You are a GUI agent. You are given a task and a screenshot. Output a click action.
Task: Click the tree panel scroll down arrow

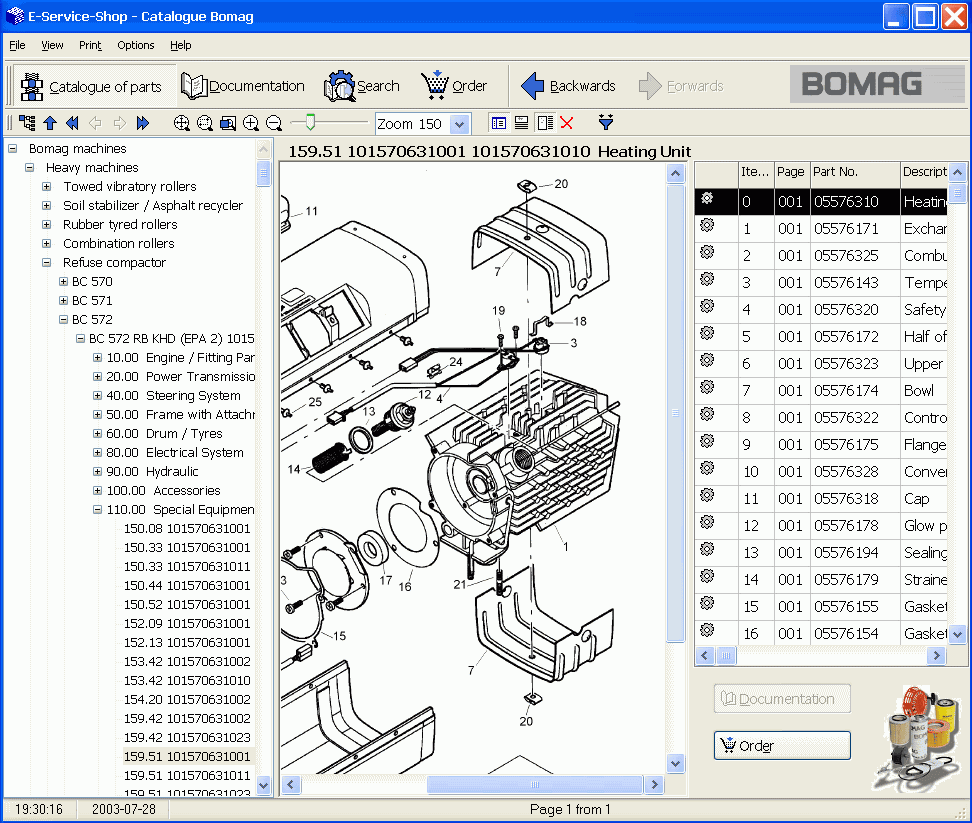[x=263, y=785]
